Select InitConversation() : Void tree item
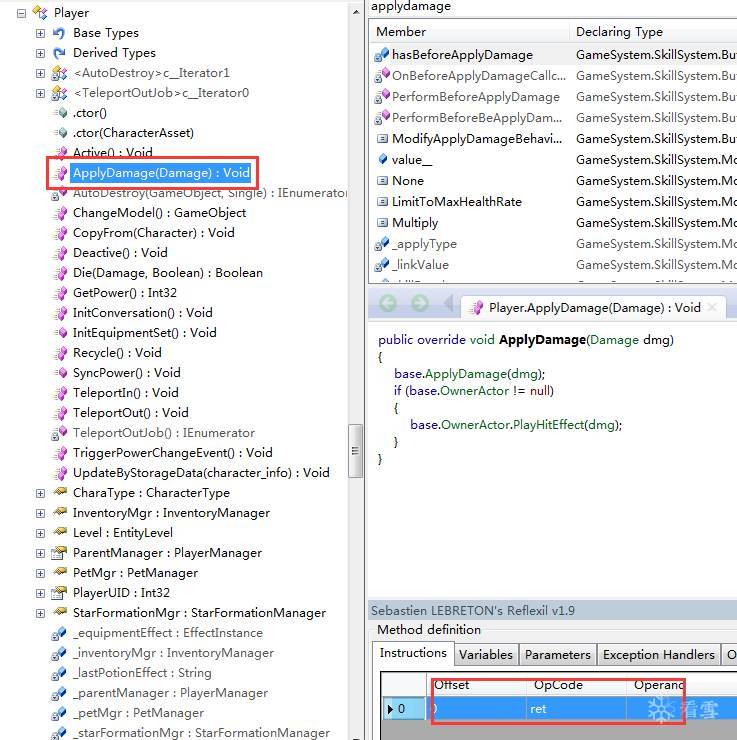 tap(142, 313)
